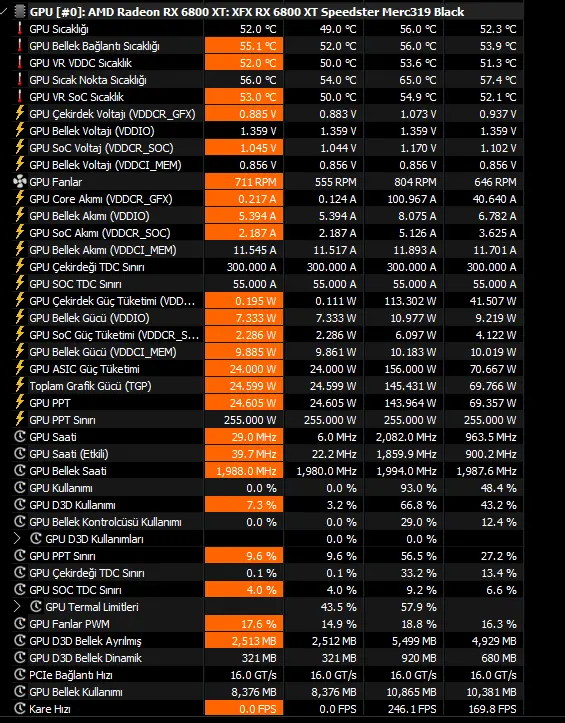Click the lightning icon beside GPU ASIC Güç Tüketimi
The image size is (565, 723).
click(19, 369)
